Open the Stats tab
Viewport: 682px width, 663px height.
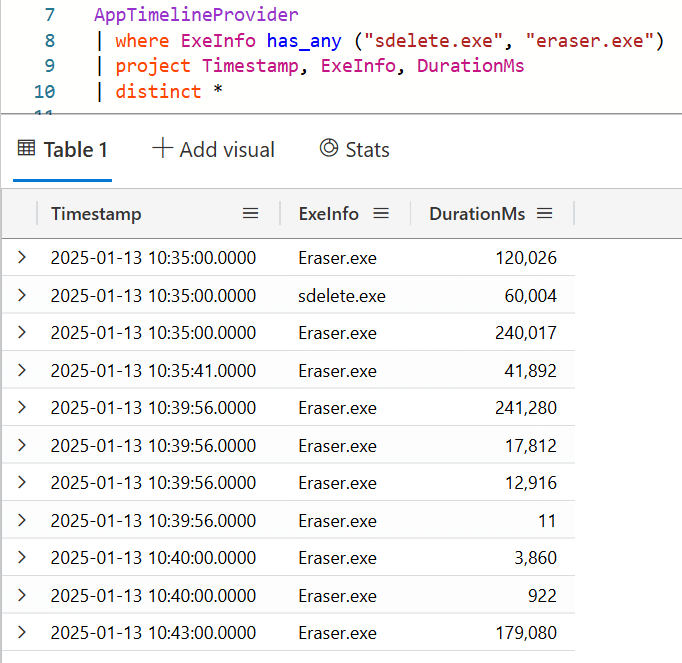(x=354, y=150)
